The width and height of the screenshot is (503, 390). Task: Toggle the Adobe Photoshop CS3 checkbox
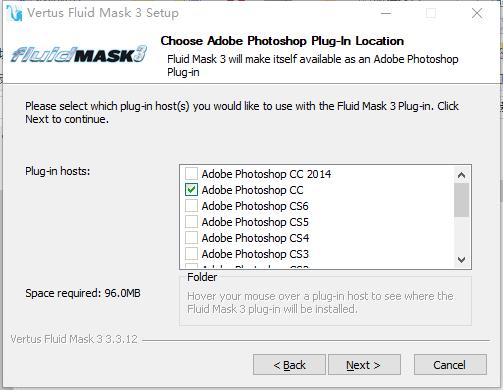[191, 253]
